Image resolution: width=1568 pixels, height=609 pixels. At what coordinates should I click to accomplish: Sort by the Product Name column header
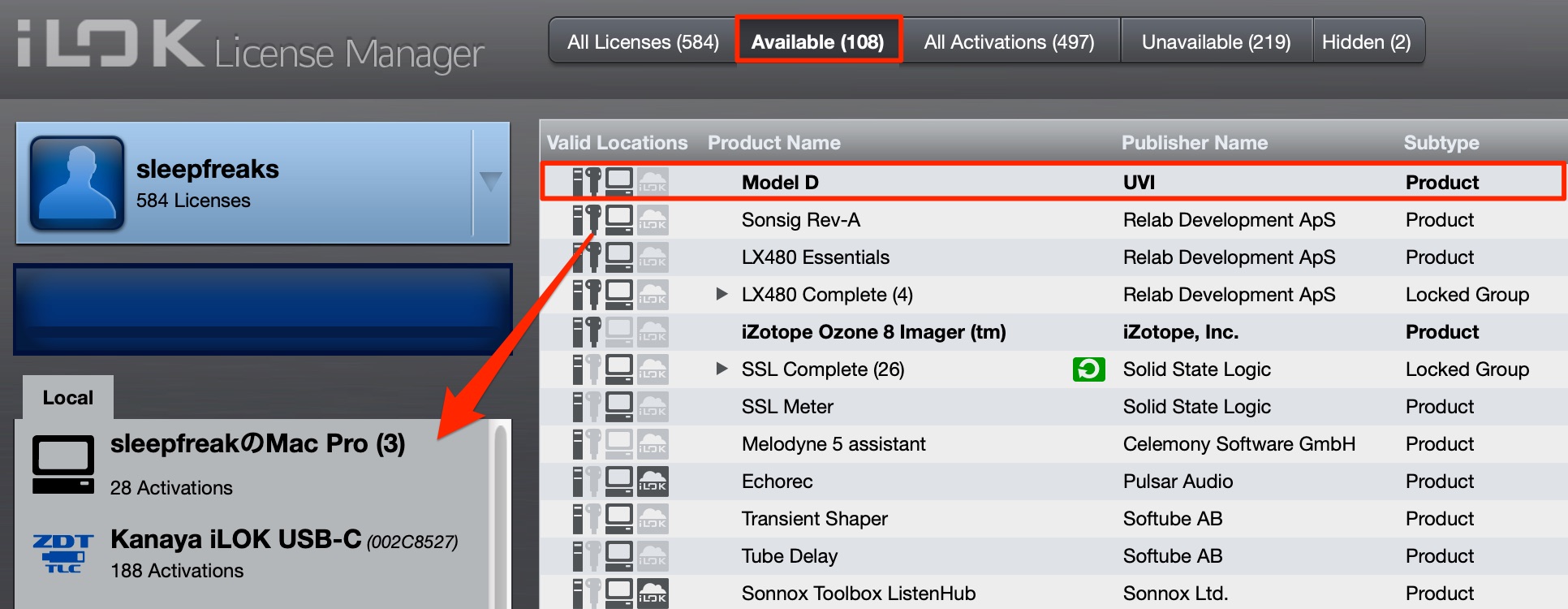[774, 143]
